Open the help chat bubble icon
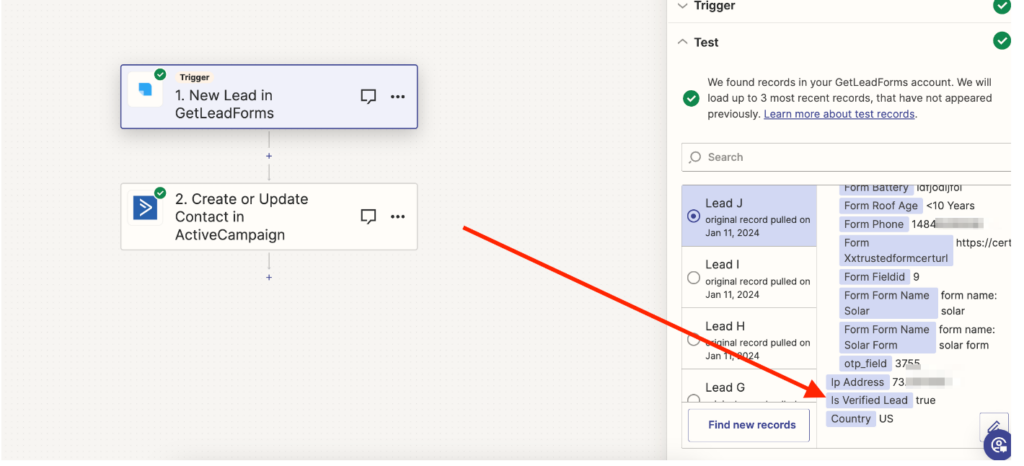The height and width of the screenshot is (466, 1024). [x=998, y=445]
